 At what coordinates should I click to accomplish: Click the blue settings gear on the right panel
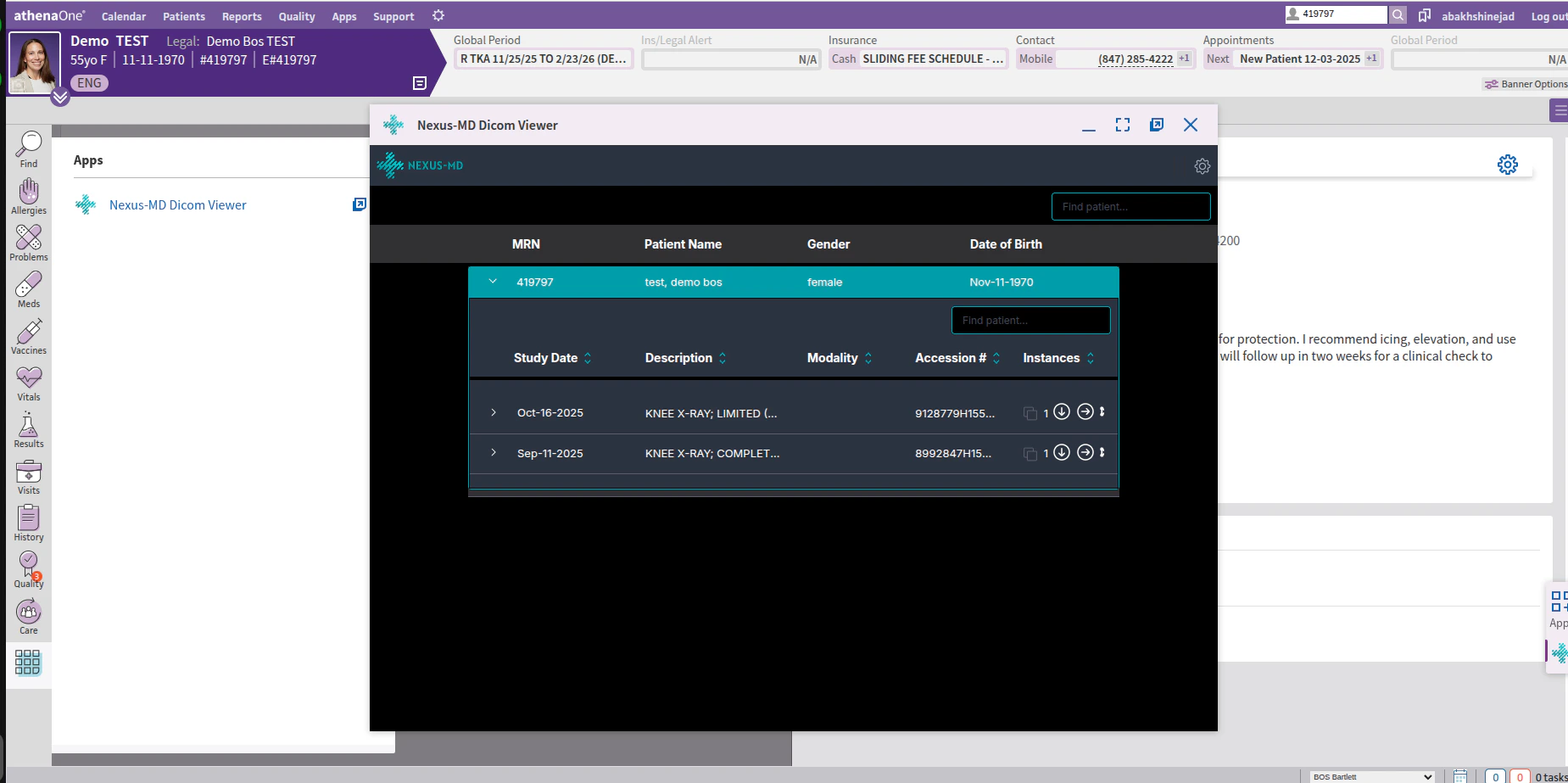coord(1507,165)
